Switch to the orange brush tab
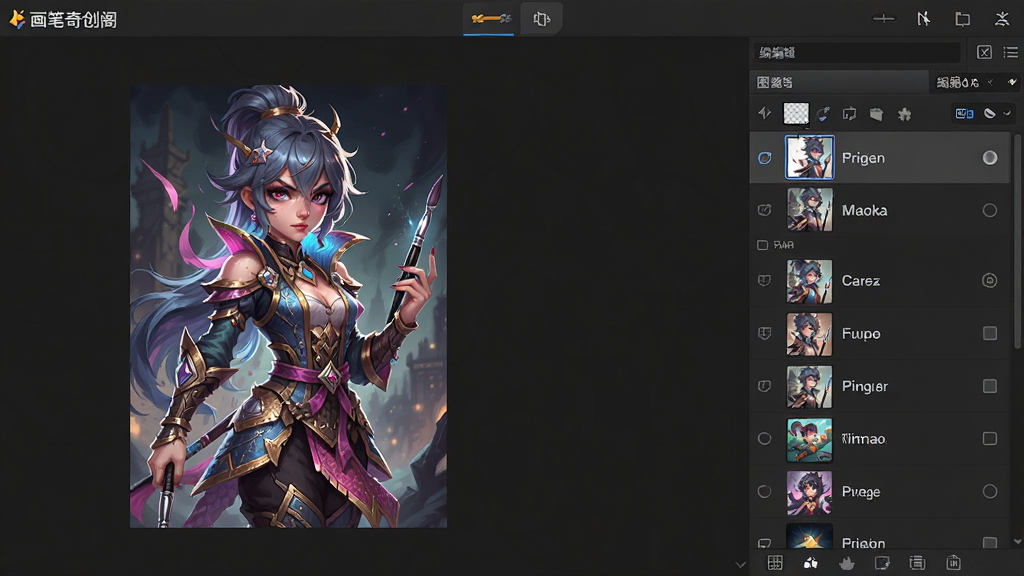This screenshot has height=576, width=1024. pyautogui.click(x=490, y=19)
